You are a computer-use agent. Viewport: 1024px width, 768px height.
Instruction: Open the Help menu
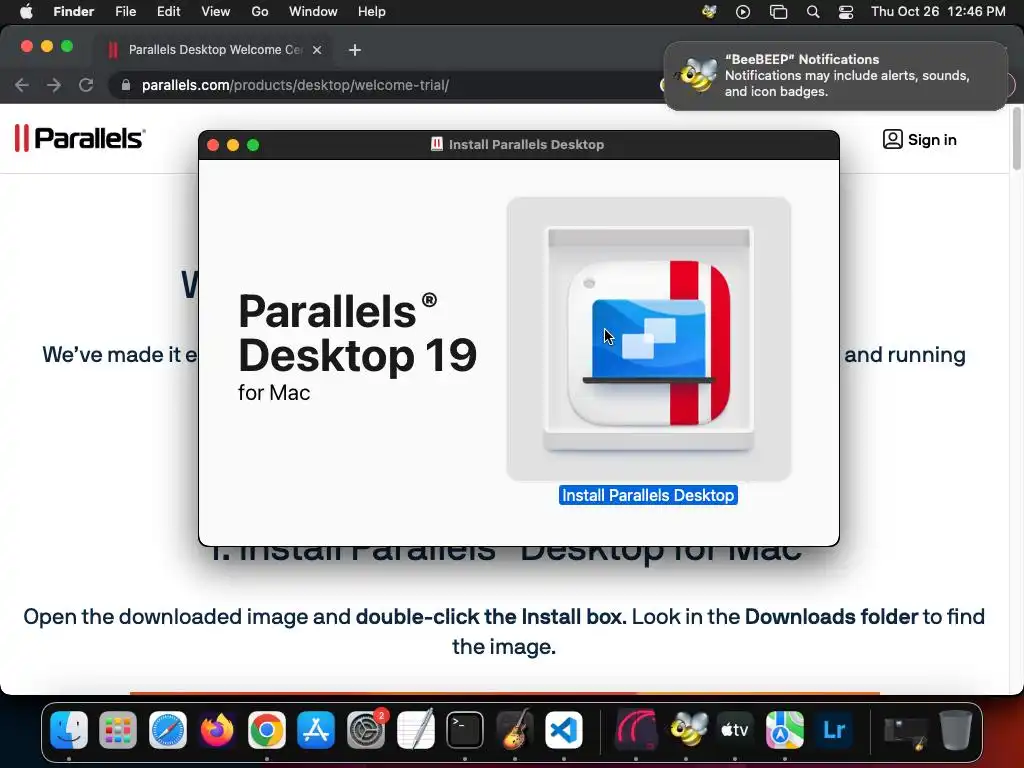(372, 12)
